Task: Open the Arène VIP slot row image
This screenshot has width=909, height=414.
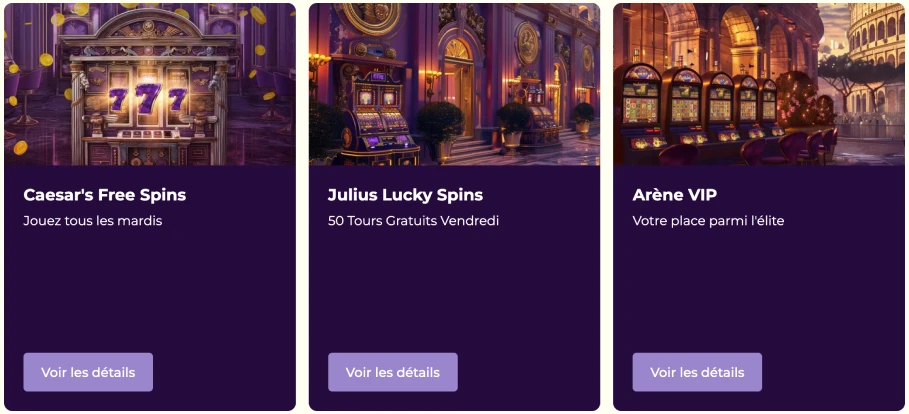Action: click(758, 85)
